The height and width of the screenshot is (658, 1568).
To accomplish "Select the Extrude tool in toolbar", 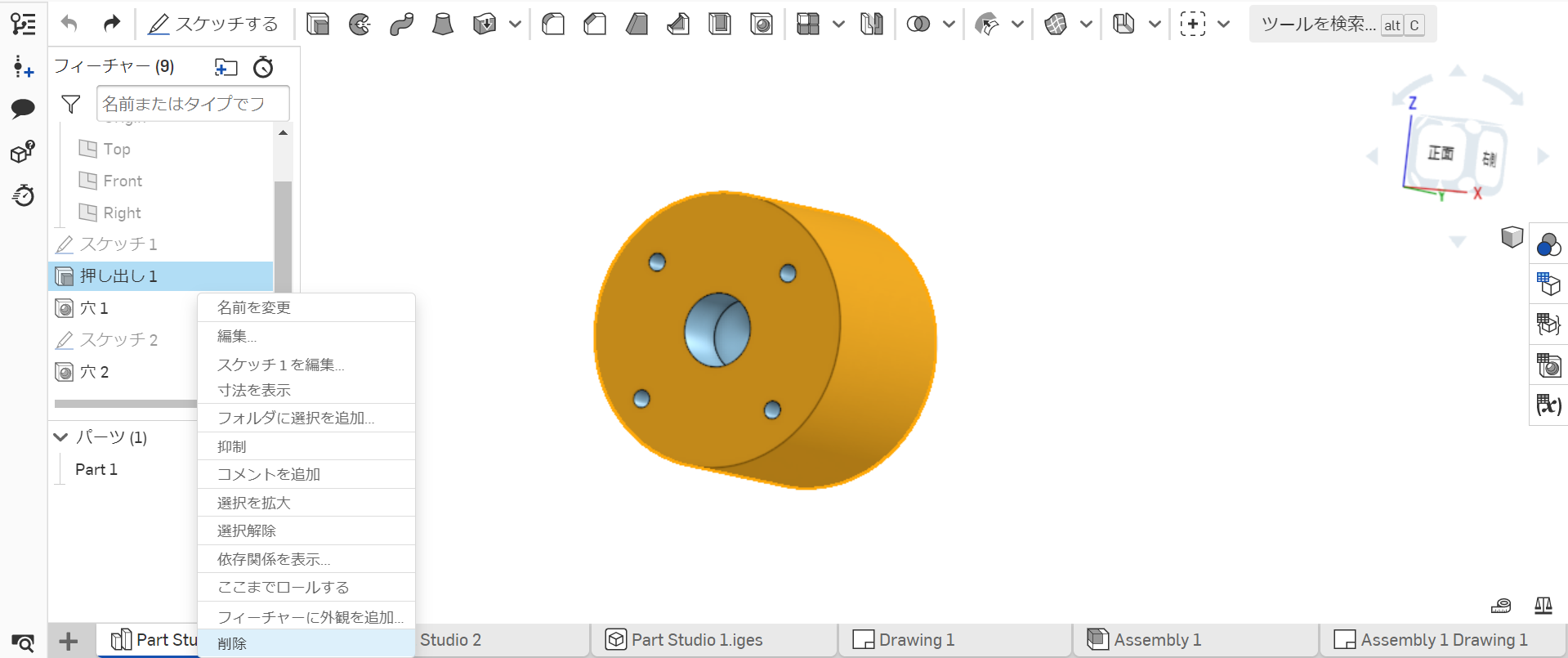I will coord(318,25).
